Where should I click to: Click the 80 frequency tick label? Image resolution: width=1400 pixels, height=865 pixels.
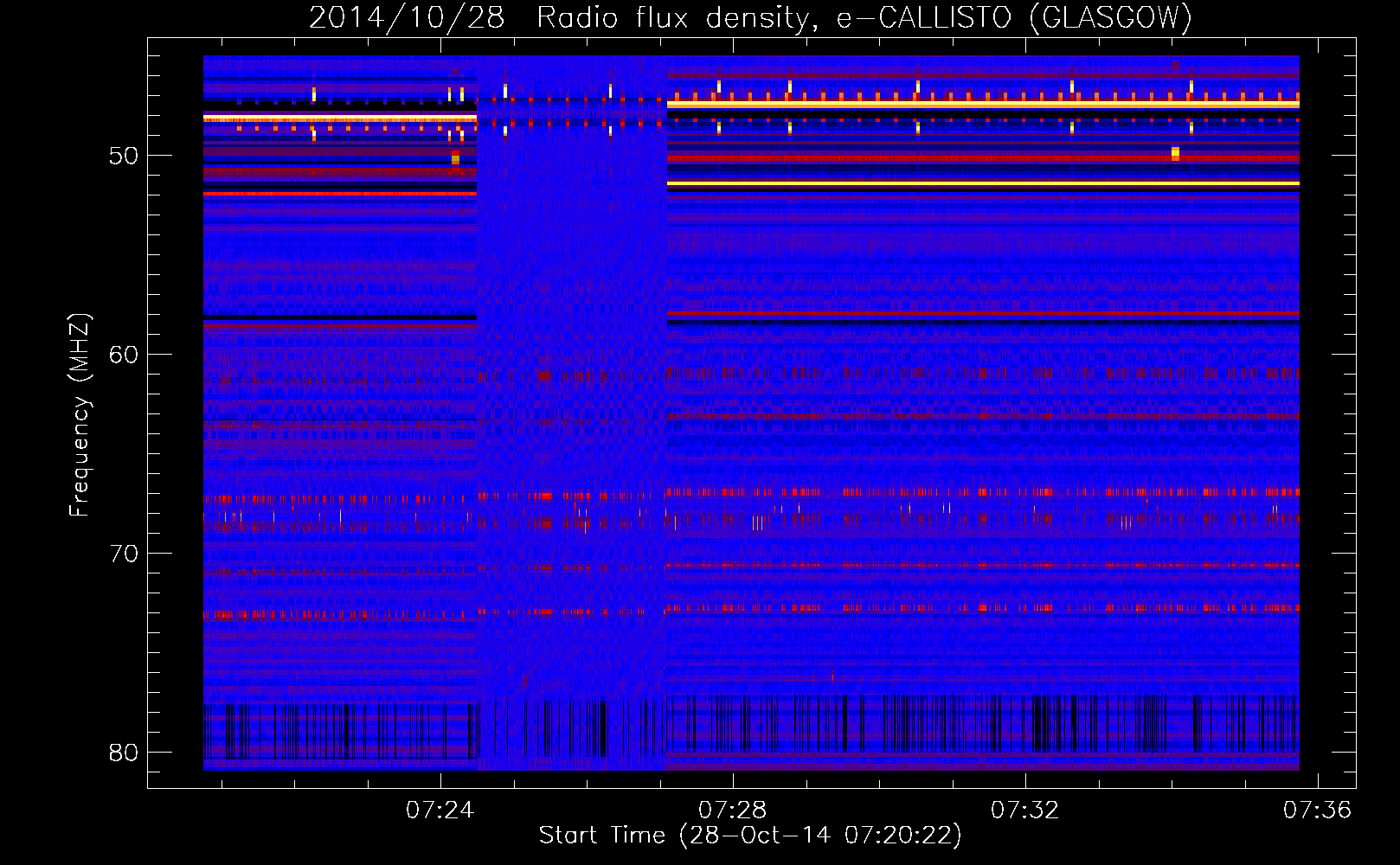(x=124, y=753)
